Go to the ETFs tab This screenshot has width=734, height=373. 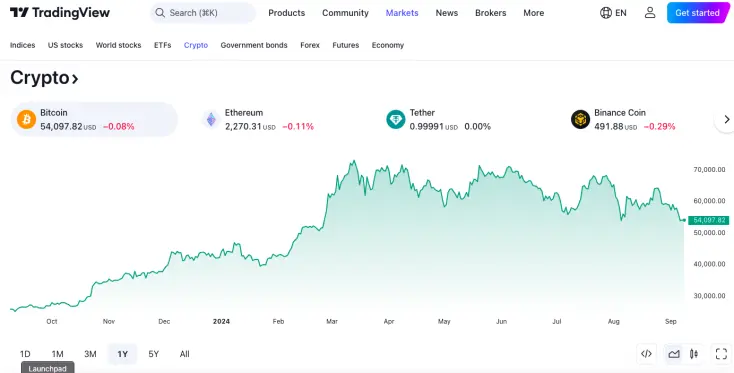point(162,45)
